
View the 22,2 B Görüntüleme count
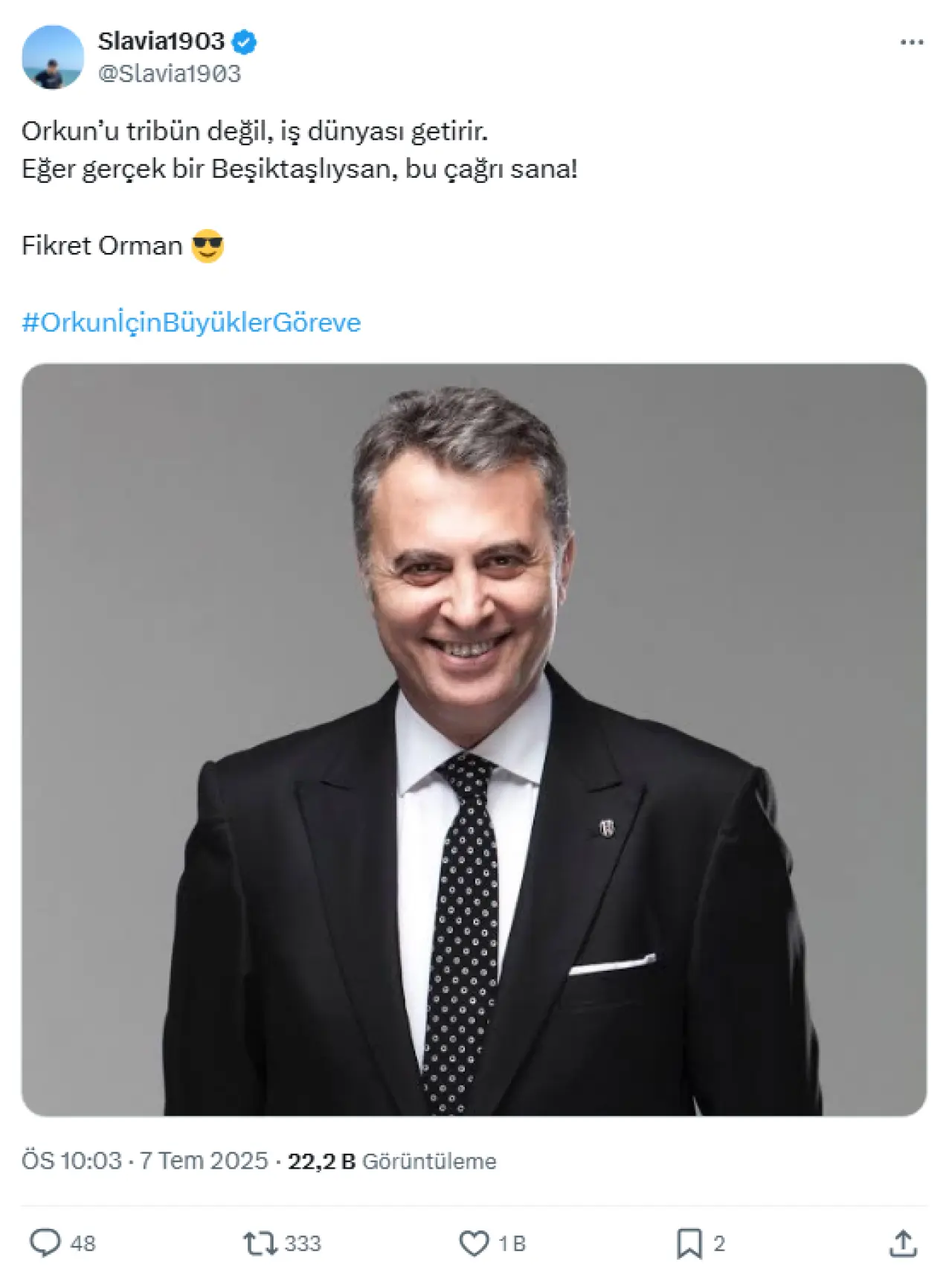click(392, 1161)
